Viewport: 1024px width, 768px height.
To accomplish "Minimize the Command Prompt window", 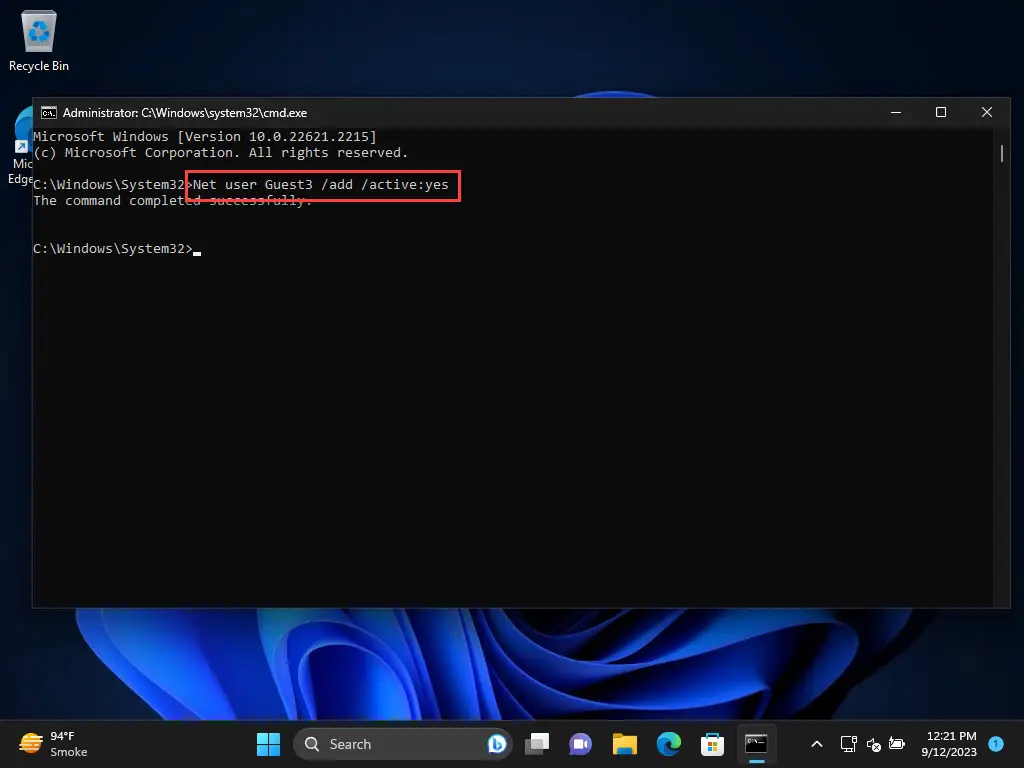I will [x=896, y=112].
